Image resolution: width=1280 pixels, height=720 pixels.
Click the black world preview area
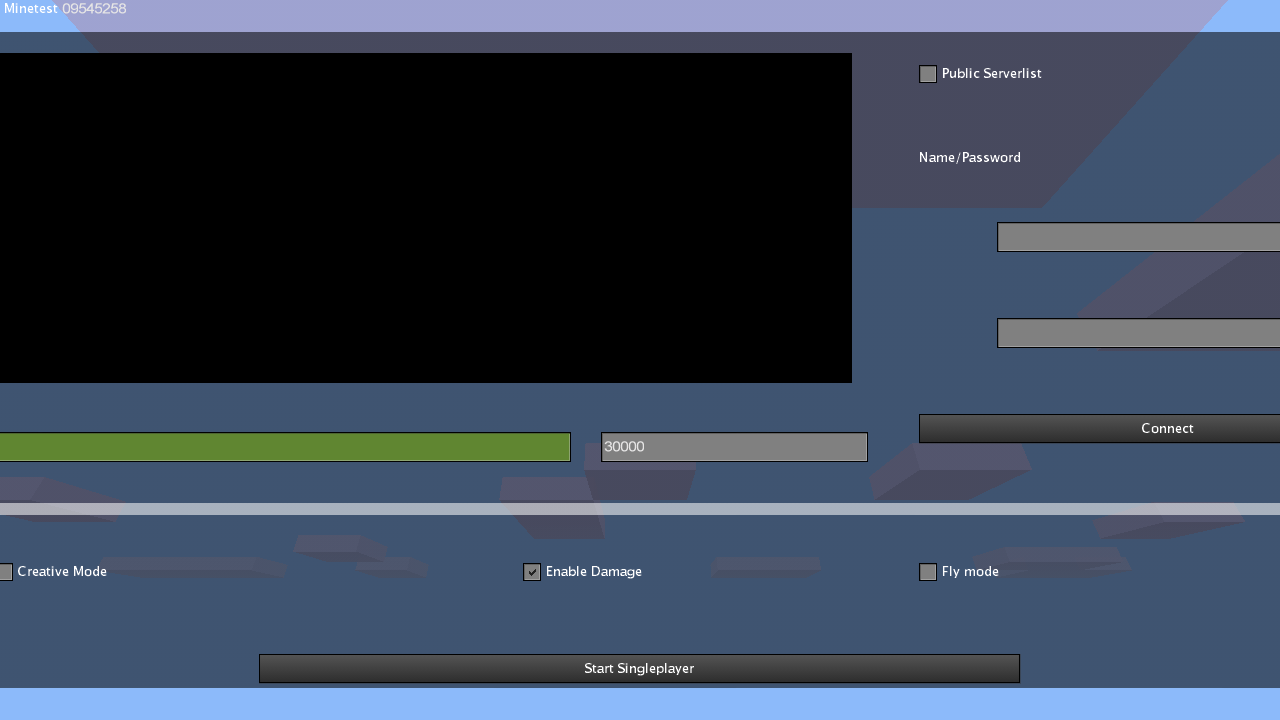coord(425,217)
